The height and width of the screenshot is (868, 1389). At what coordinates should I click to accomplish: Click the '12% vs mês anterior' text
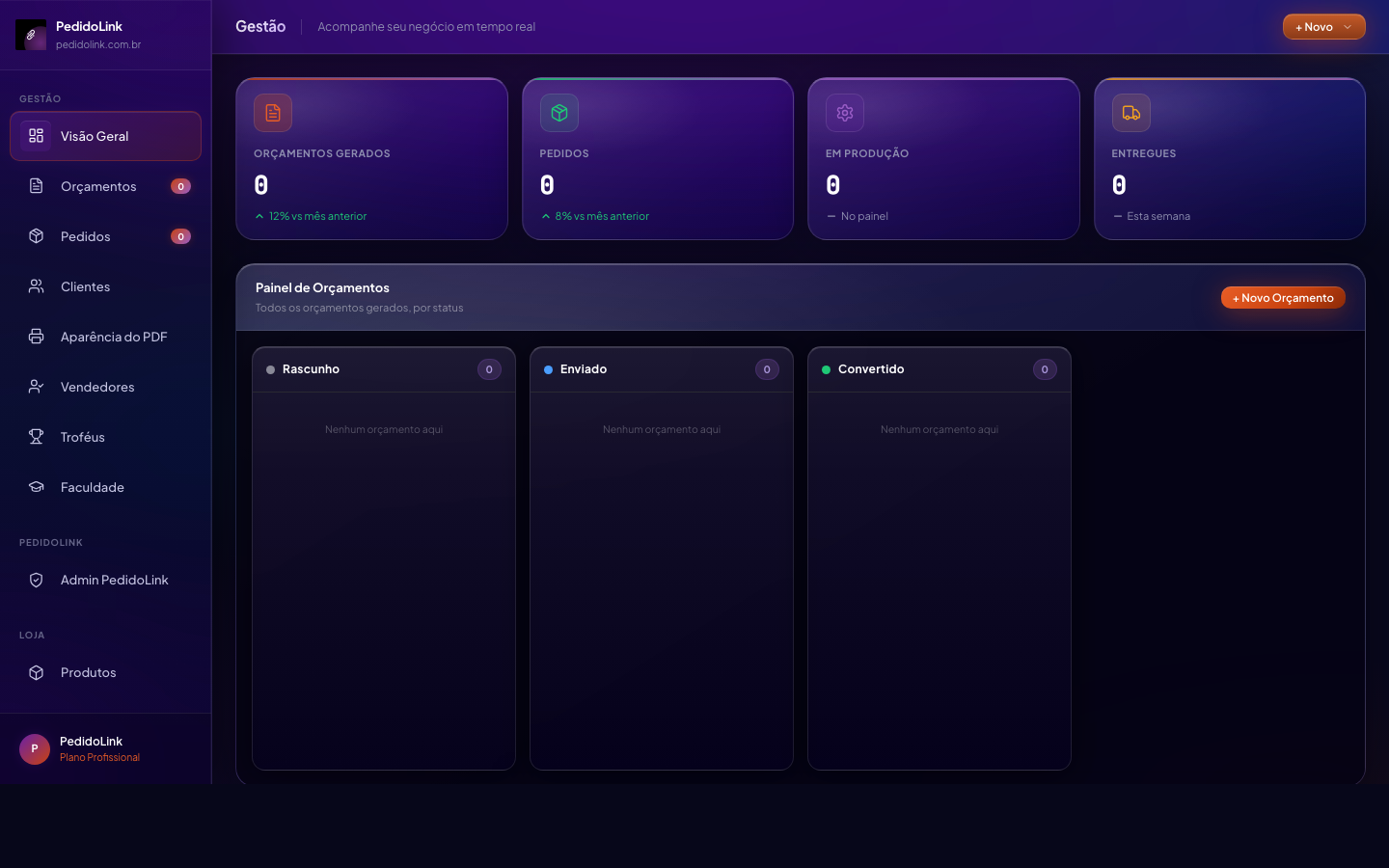317,216
